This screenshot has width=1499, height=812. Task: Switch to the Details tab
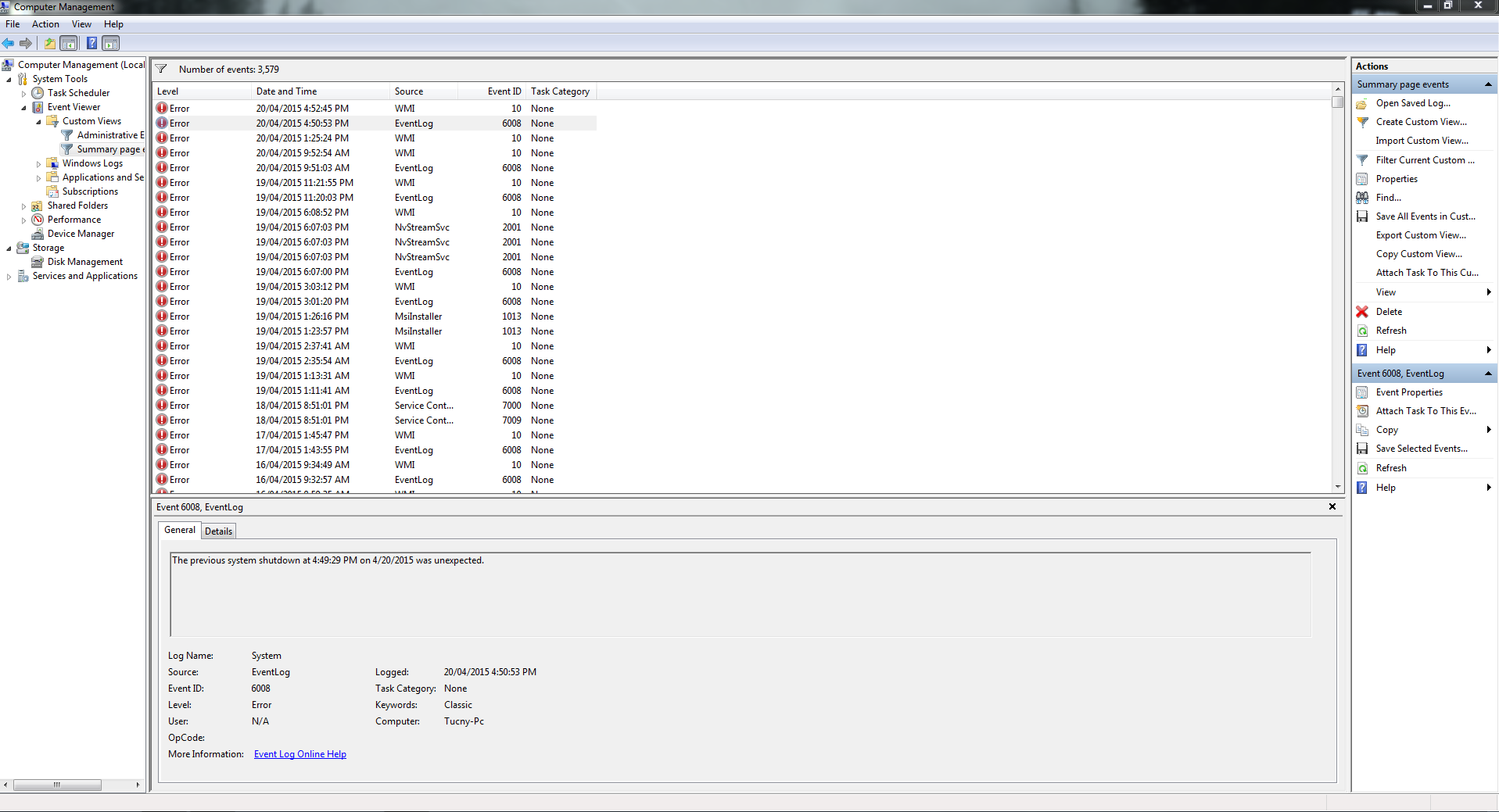tap(218, 531)
